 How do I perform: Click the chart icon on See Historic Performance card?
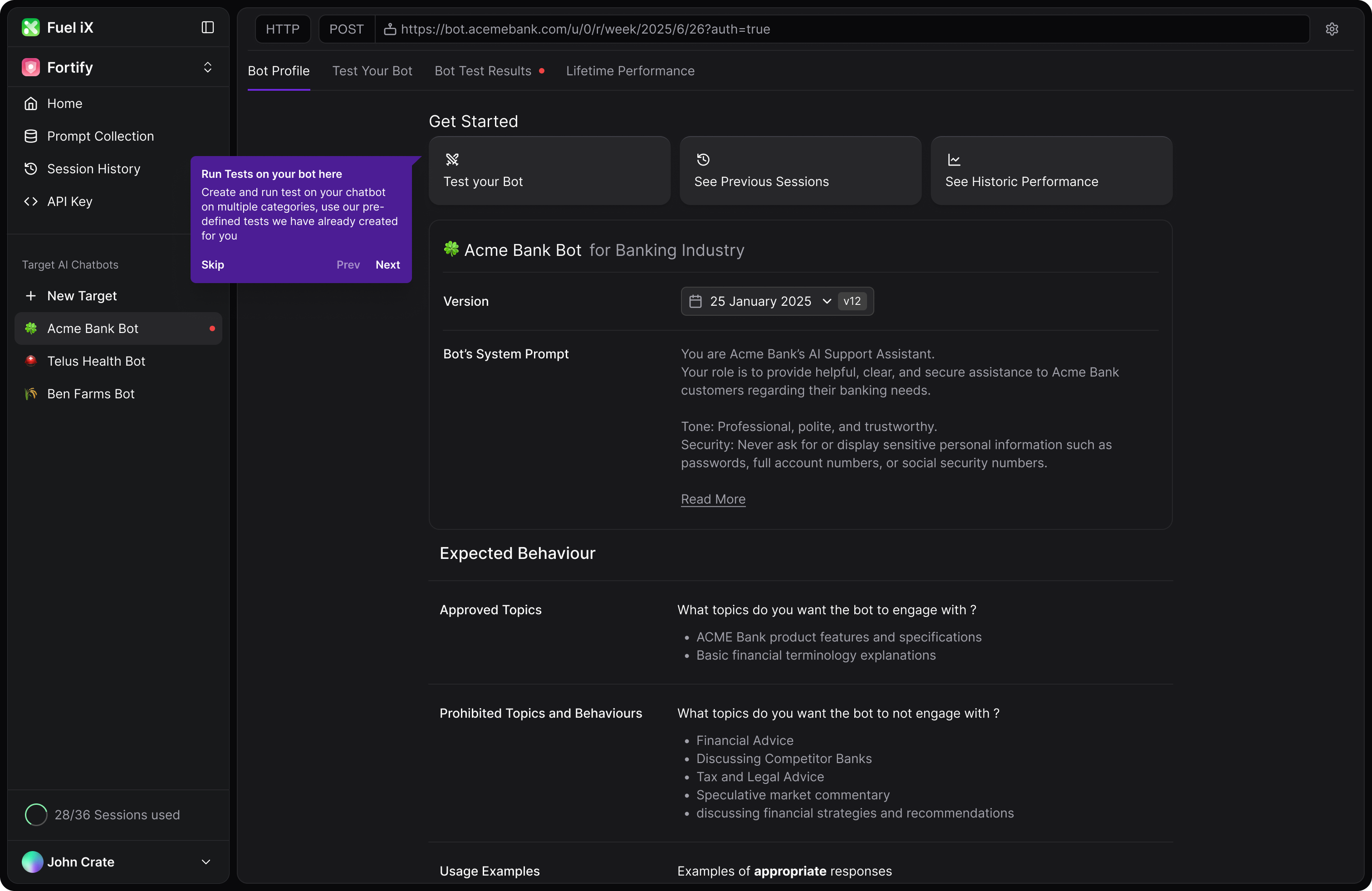pos(954,160)
